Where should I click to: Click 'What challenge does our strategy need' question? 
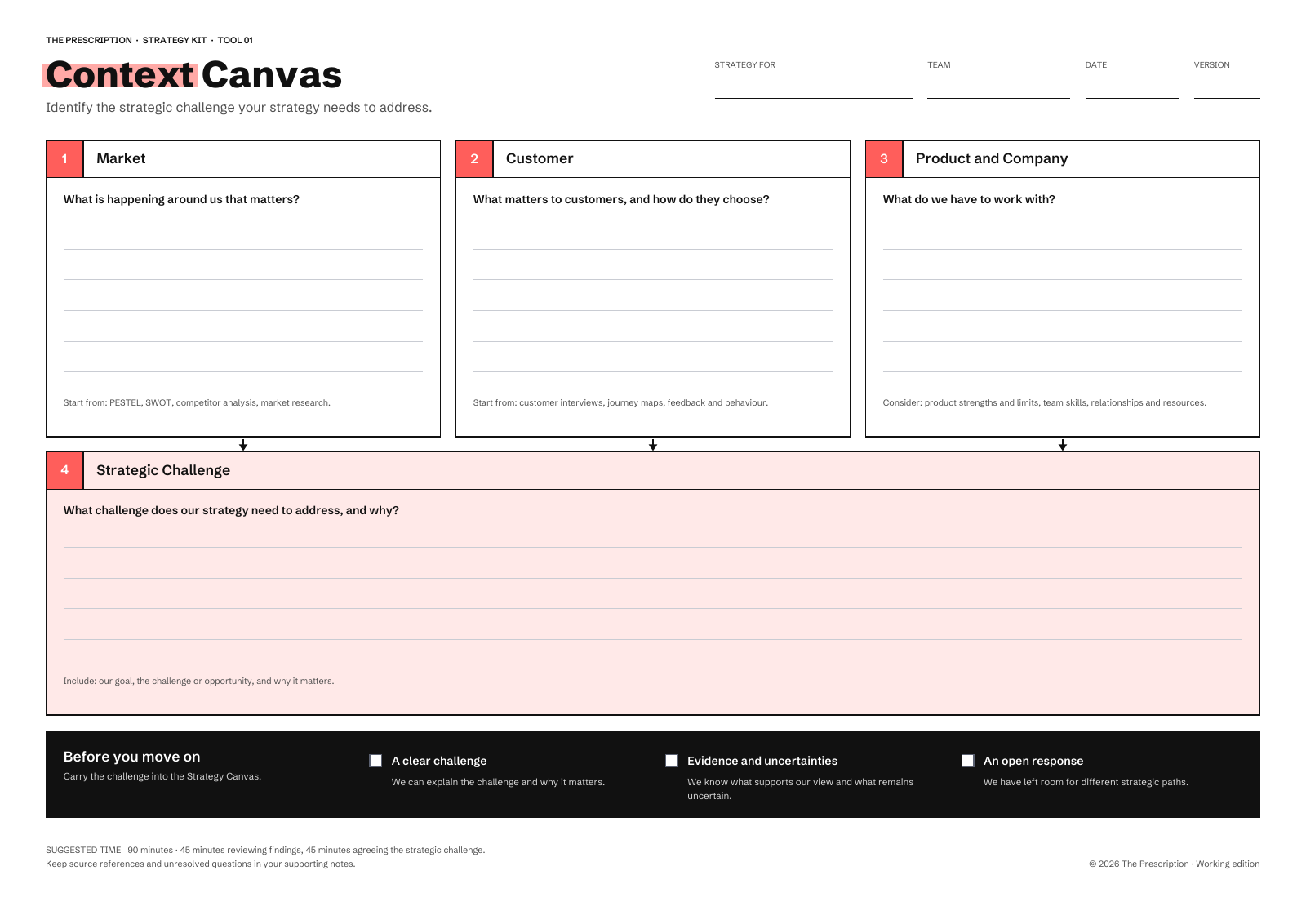coord(231,510)
